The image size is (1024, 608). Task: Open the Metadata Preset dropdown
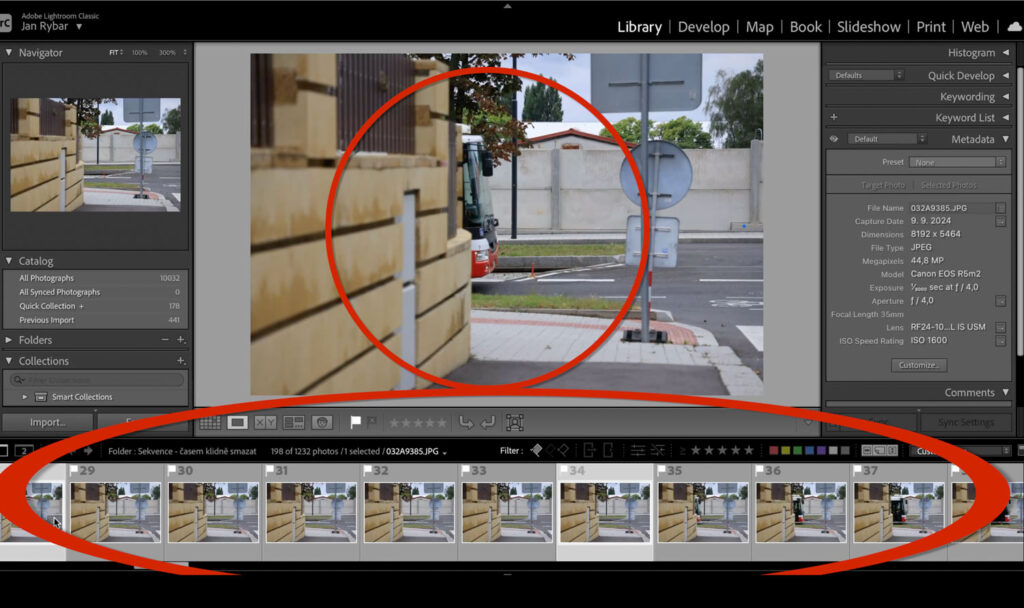click(957, 162)
